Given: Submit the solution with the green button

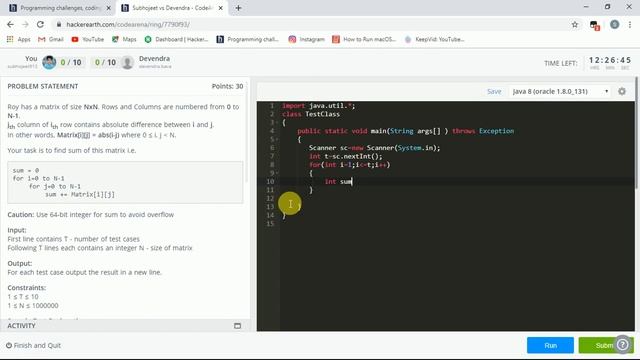Looking at the screenshot, I should click(x=606, y=345).
